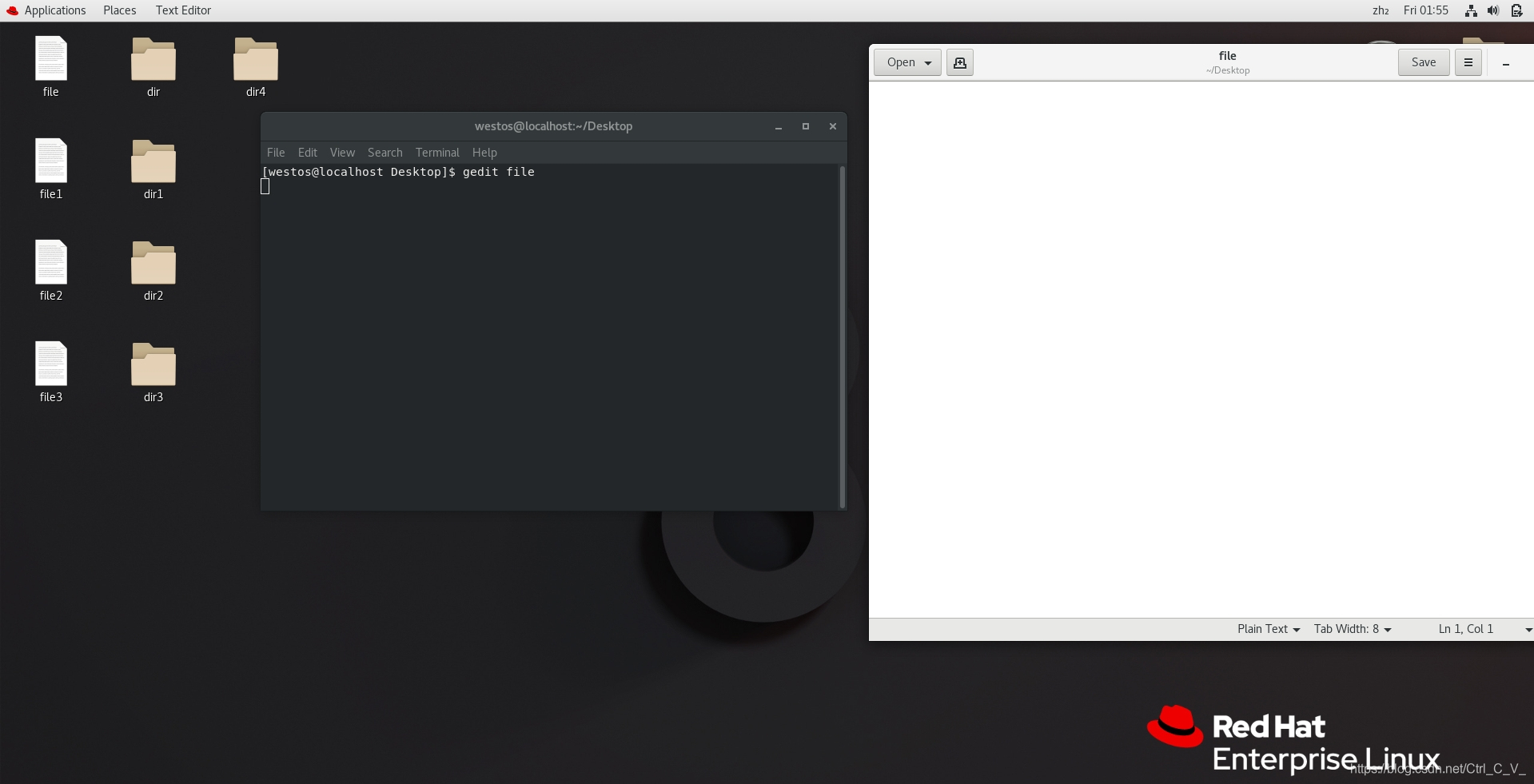Click gedit title 'file ~/Desktop'
The width and height of the screenshot is (1534, 784).
[1228, 62]
